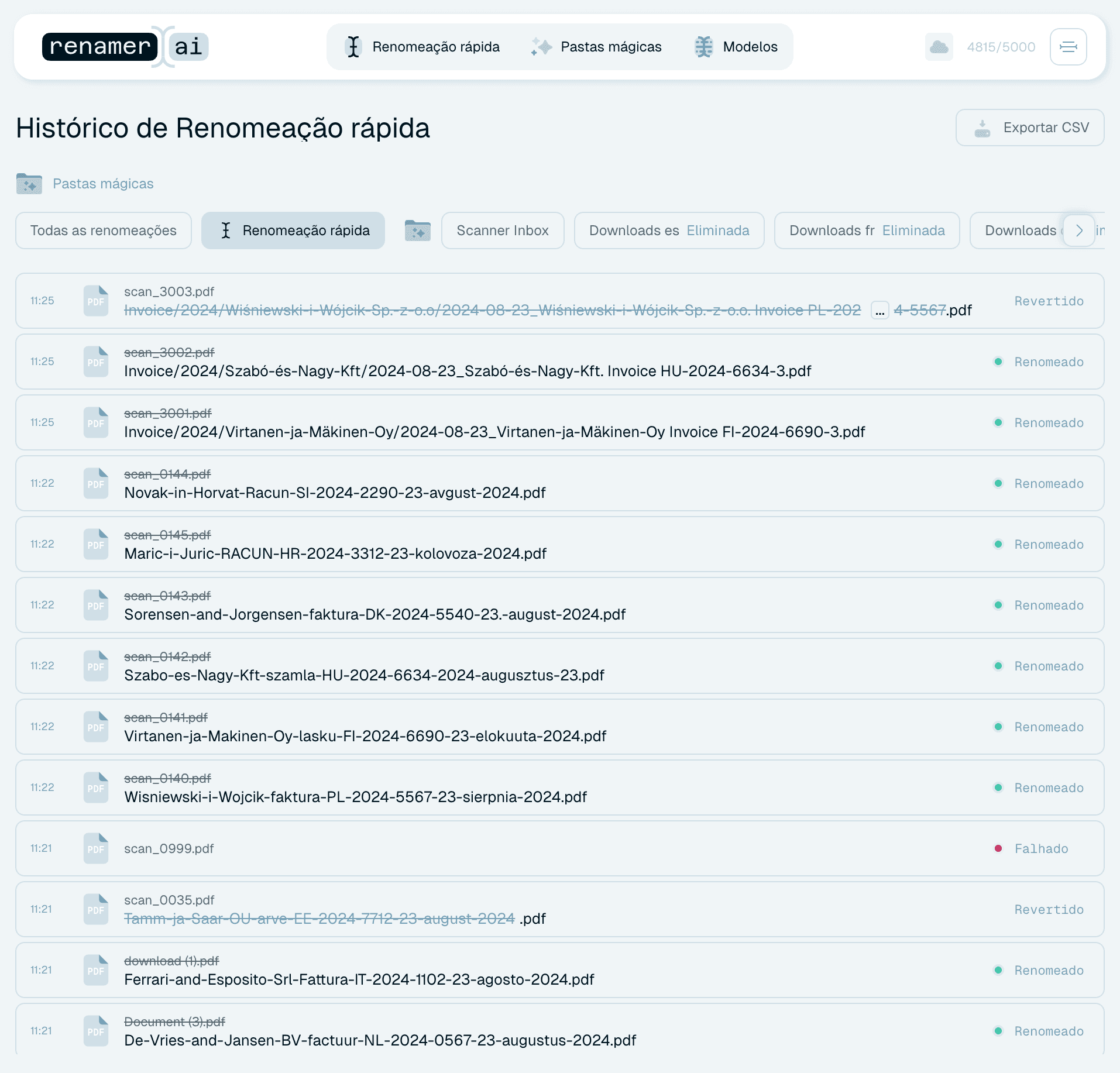Go to Pastas mágicas in top navigation
Screen dimensions: 1120x1073
coord(596,47)
